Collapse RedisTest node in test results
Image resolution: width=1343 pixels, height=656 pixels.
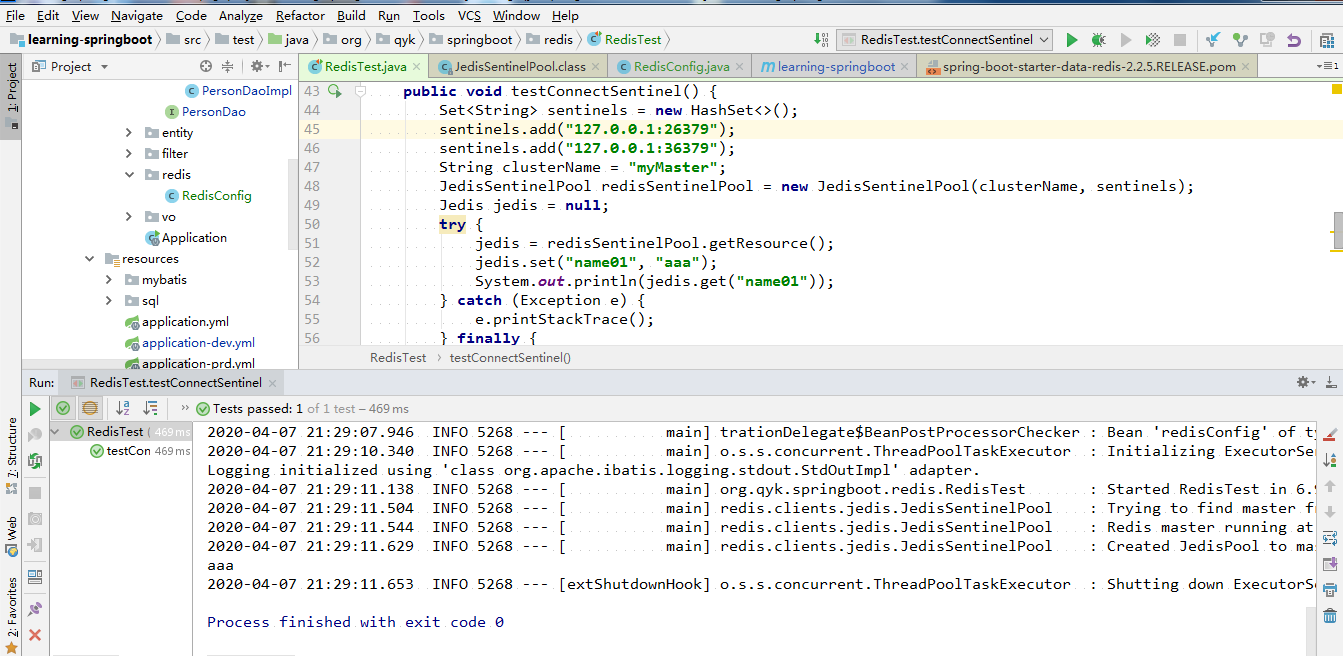pyautogui.click(x=57, y=432)
